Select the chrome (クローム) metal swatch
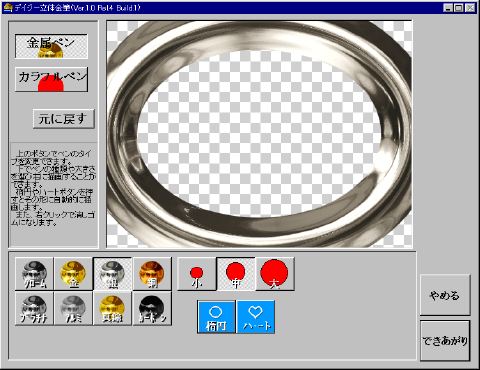This screenshot has width=480, height=370. [x=34, y=274]
